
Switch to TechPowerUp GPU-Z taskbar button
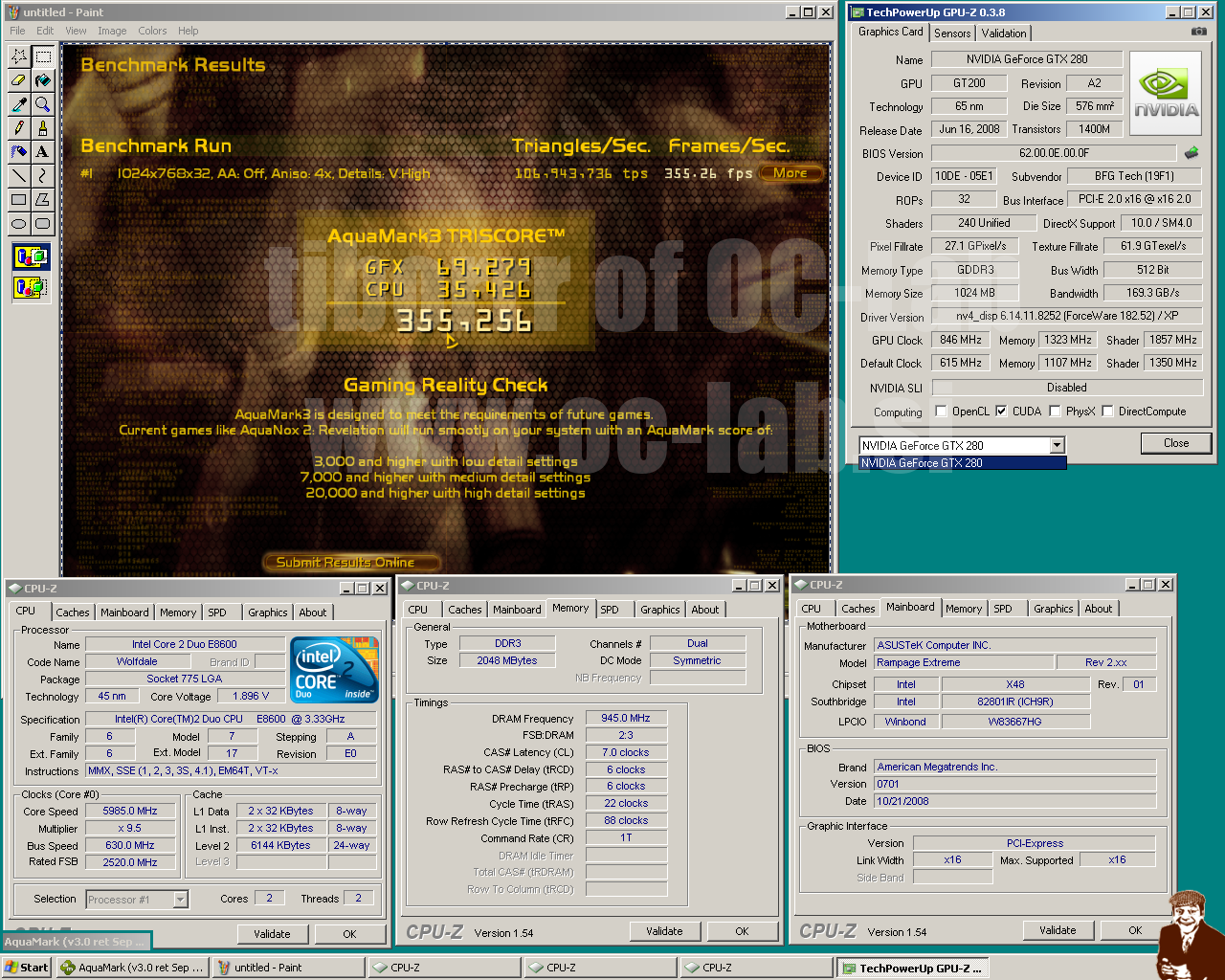(913, 968)
